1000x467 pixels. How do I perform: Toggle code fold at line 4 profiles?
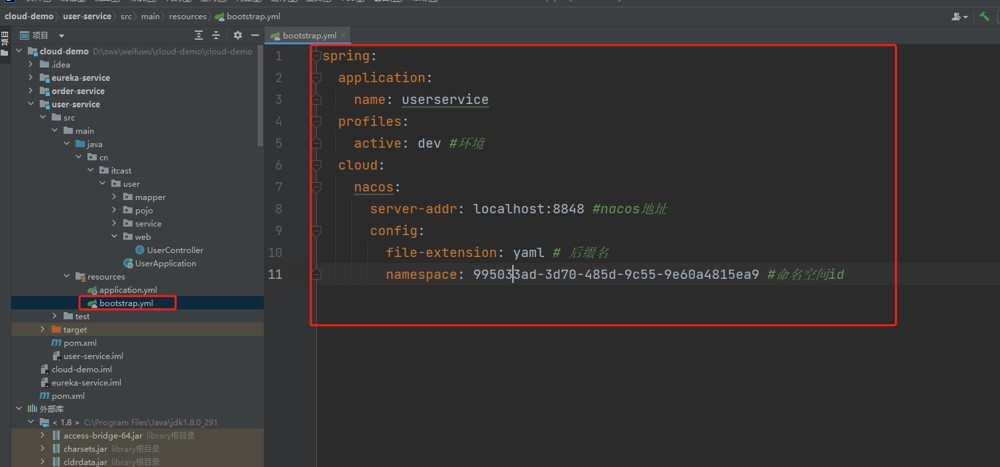[x=316, y=122]
